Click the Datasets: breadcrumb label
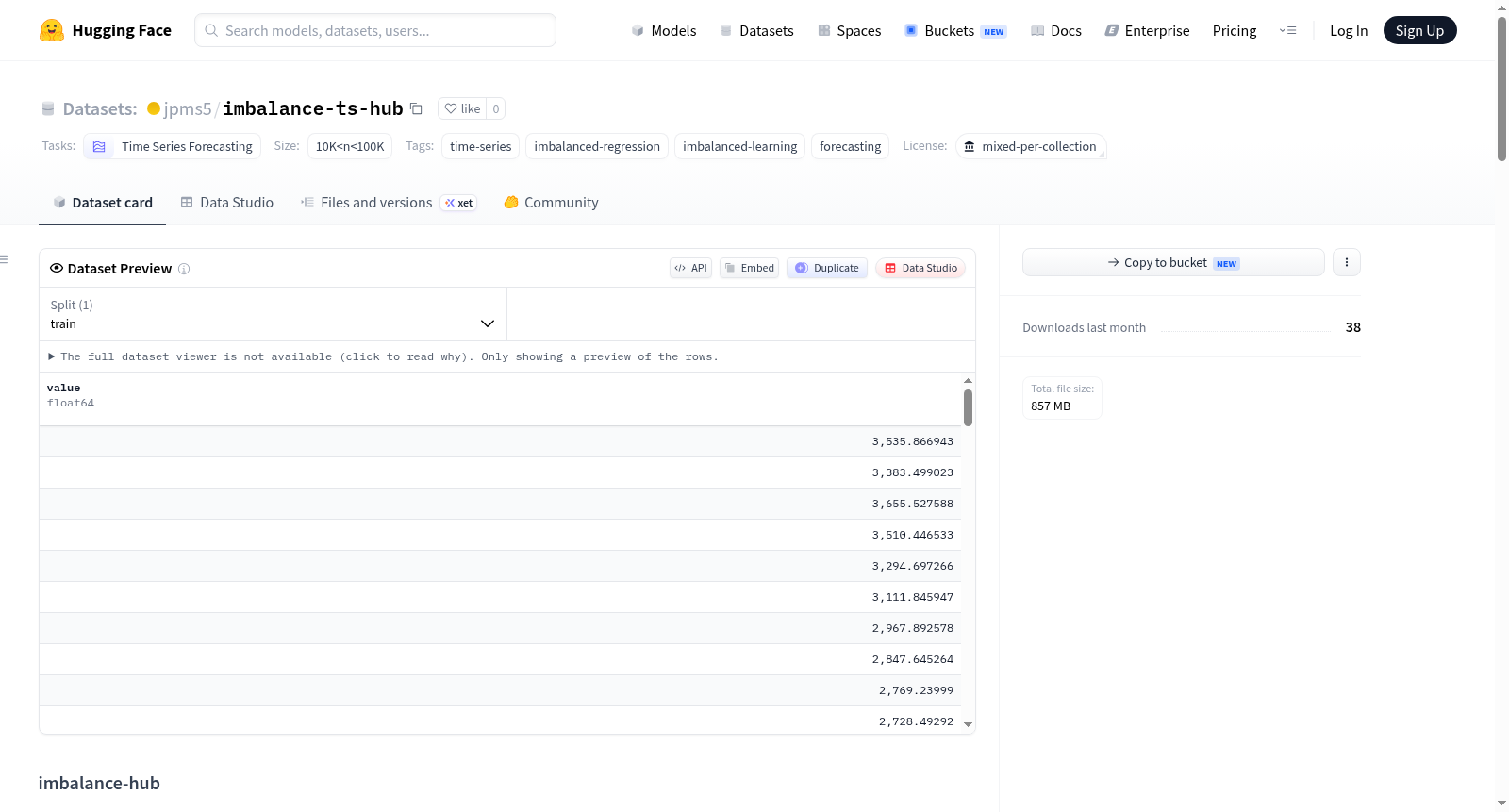 click(x=100, y=108)
